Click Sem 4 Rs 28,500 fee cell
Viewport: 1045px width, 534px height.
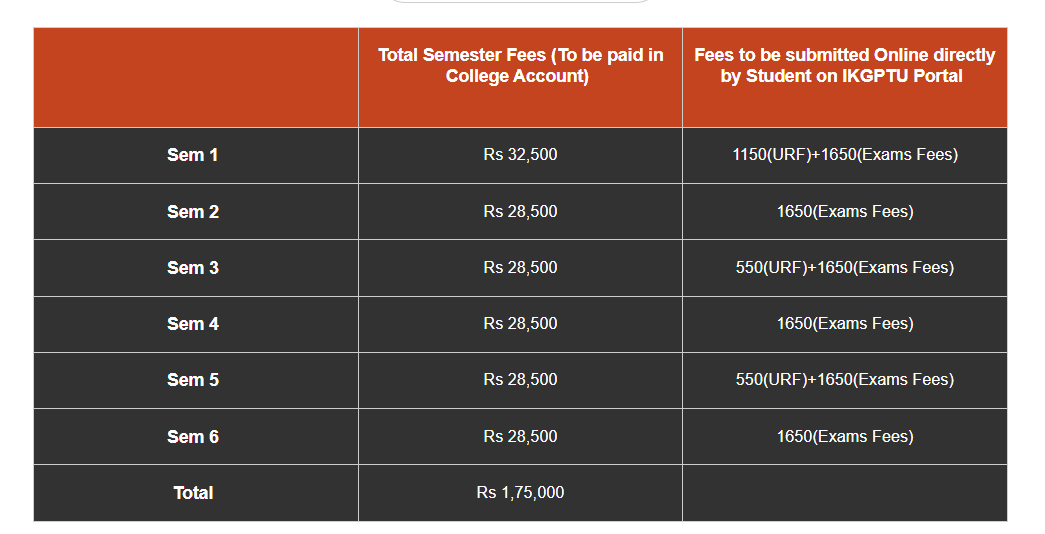(x=520, y=324)
